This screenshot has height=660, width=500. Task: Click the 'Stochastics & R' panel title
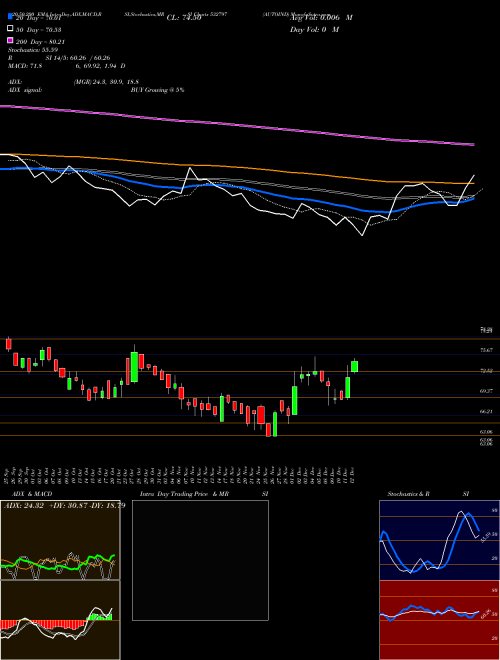408,494
